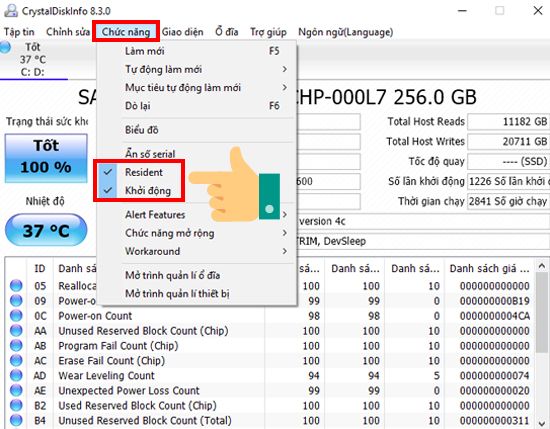550x429 pixels.
Task: Choose Dò lại F6 menu entry
Action: click(196, 106)
